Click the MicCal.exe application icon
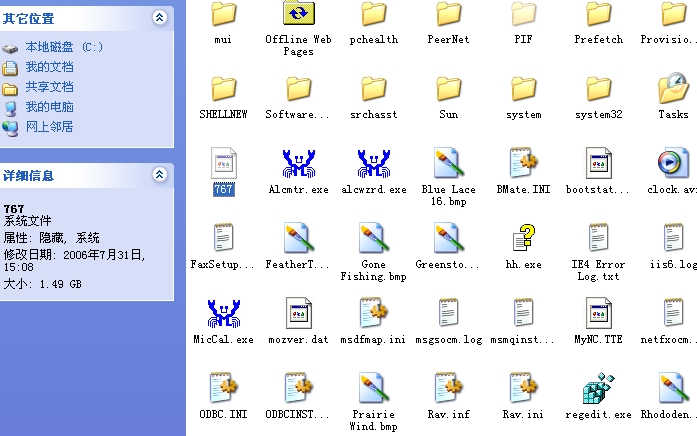697x436 pixels. [223, 314]
